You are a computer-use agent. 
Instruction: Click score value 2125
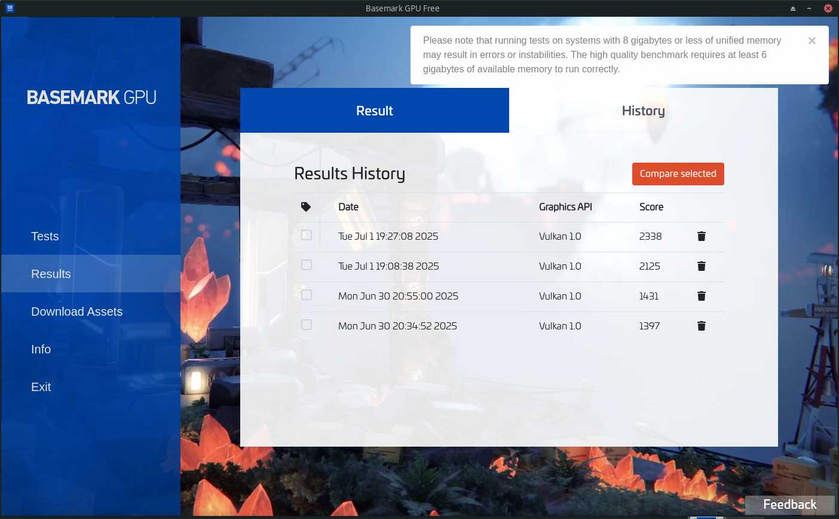coord(650,266)
